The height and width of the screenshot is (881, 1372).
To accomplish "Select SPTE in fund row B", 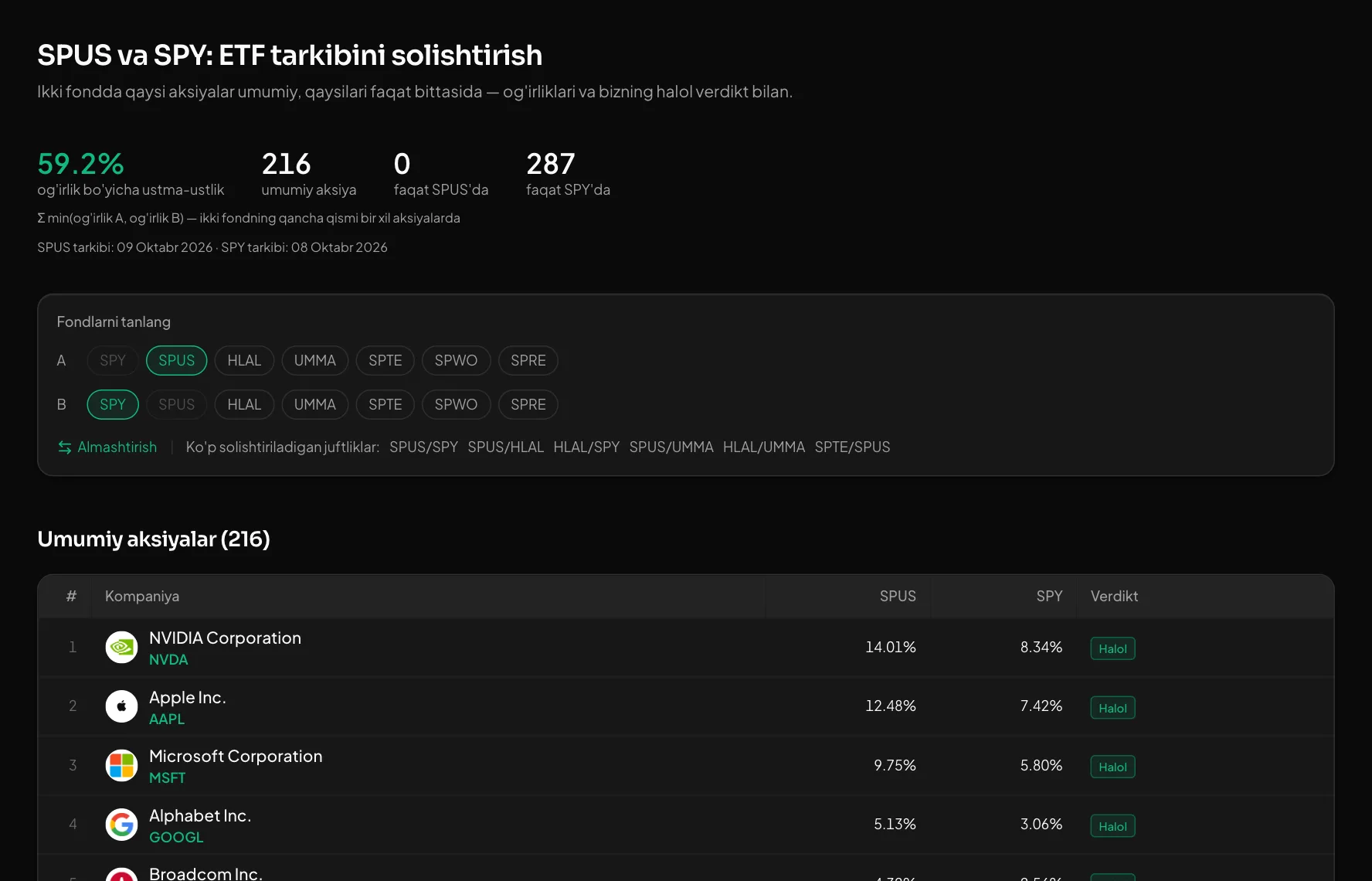I will pos(385,404).
